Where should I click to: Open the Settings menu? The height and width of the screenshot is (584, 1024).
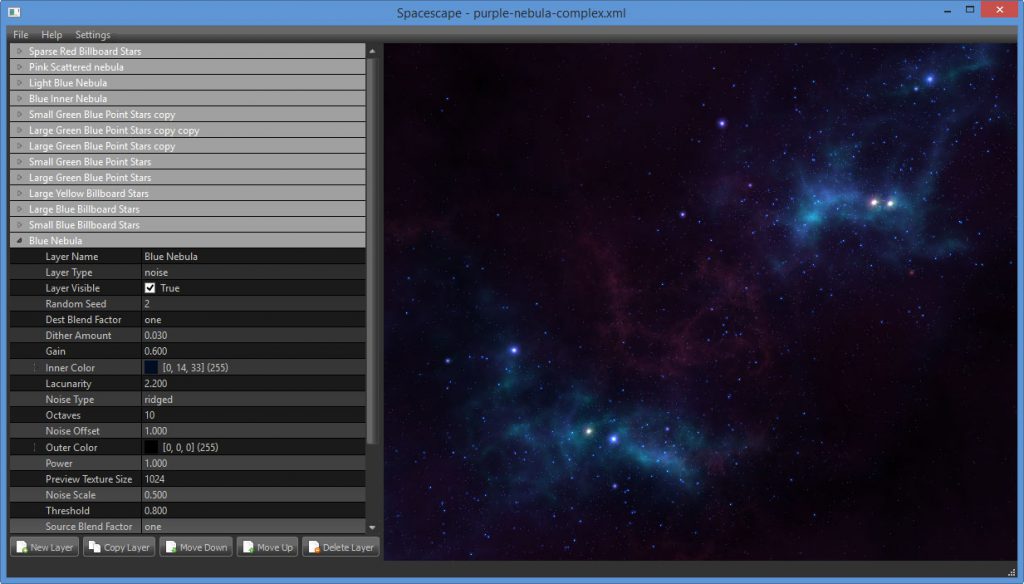[x=92, y=33]
